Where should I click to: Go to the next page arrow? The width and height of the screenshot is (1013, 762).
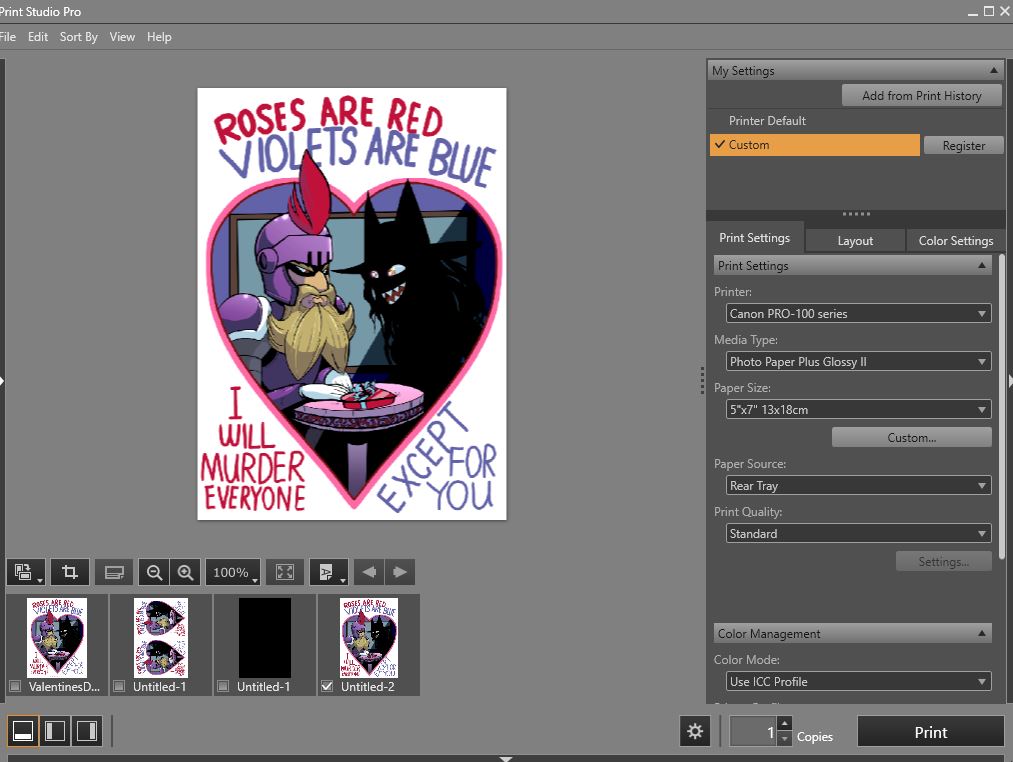pyautogui.click(x=400, y=572)
